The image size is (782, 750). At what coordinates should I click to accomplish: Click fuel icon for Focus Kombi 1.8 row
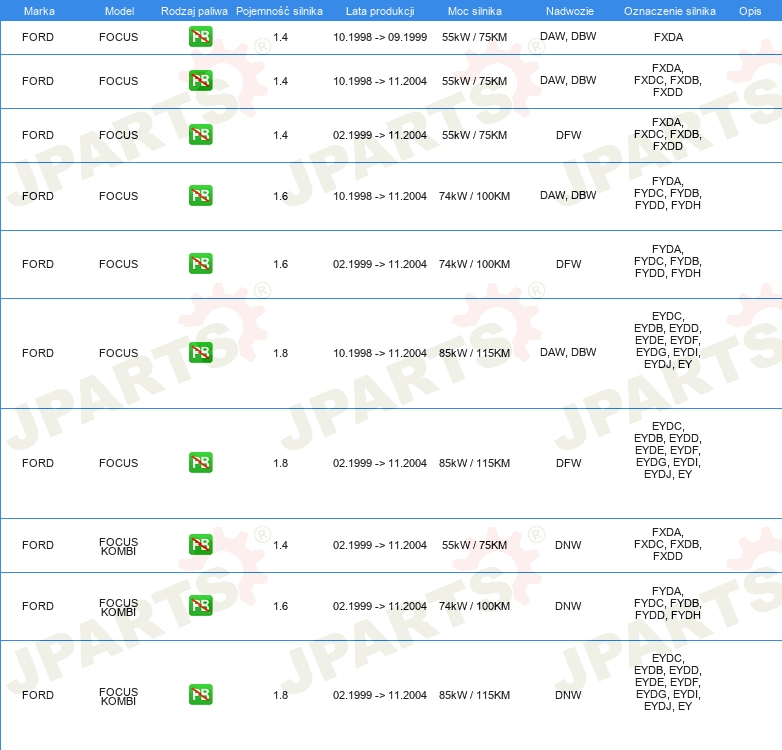200,695
